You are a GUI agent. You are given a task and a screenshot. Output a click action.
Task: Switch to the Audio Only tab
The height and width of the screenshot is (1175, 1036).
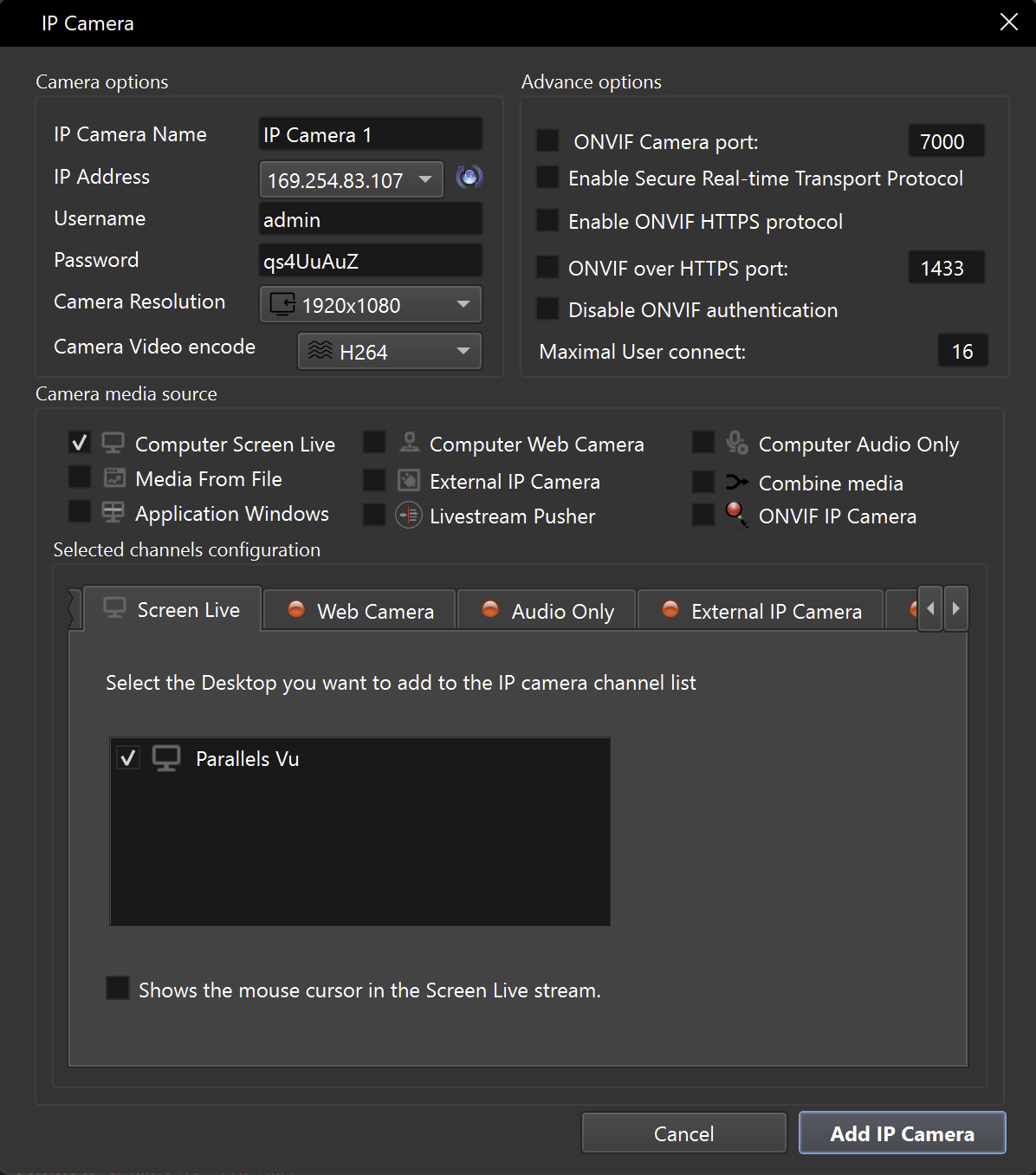(547, 611)
